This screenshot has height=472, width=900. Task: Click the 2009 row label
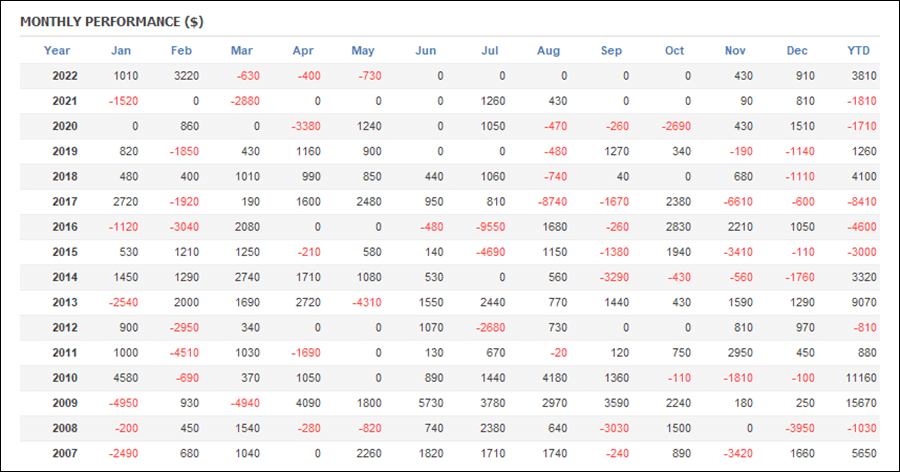(65, 403)
